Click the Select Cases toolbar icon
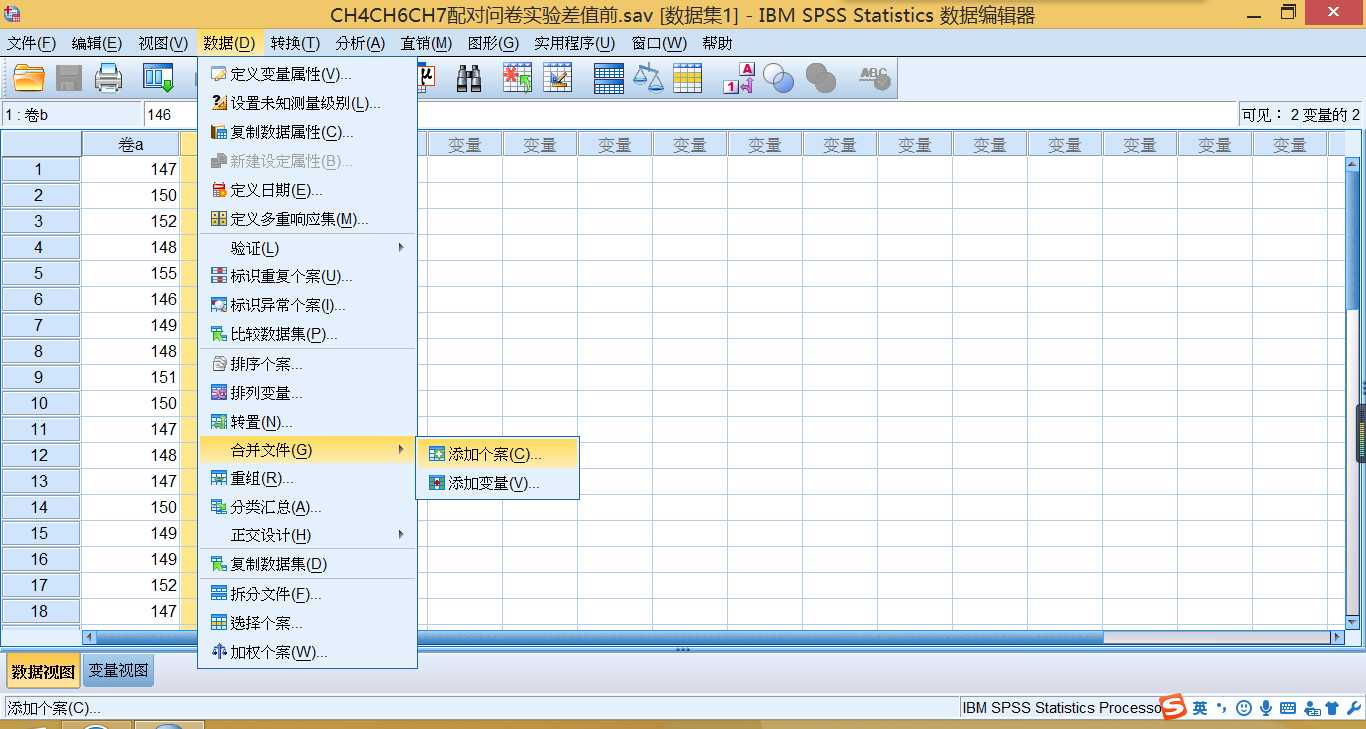The height and width of the screenshot is (729, 1366). coord(688,78)
